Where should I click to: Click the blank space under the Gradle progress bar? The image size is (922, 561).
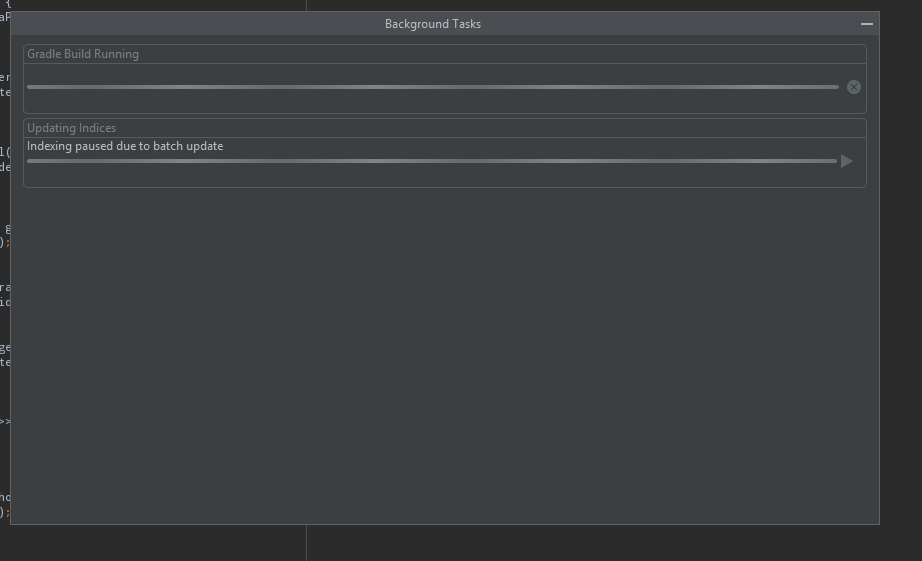coord(432,102)
